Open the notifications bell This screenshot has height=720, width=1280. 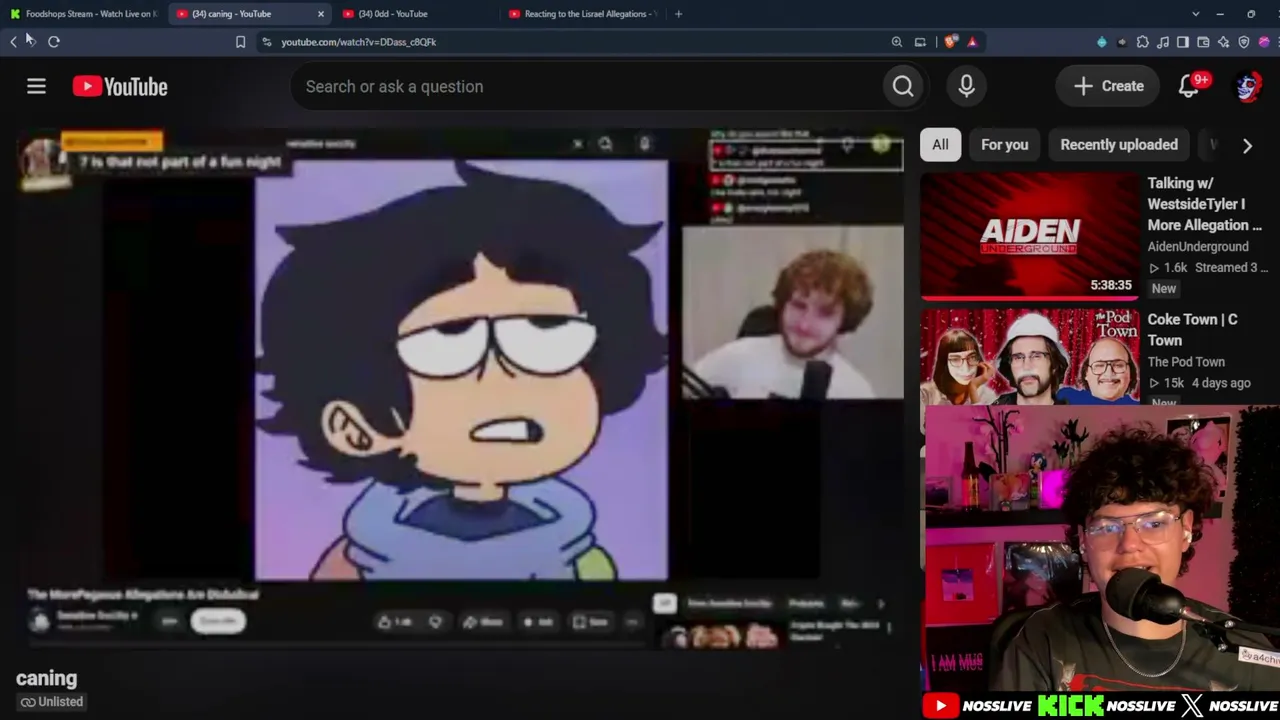[x=1190, y=86]
